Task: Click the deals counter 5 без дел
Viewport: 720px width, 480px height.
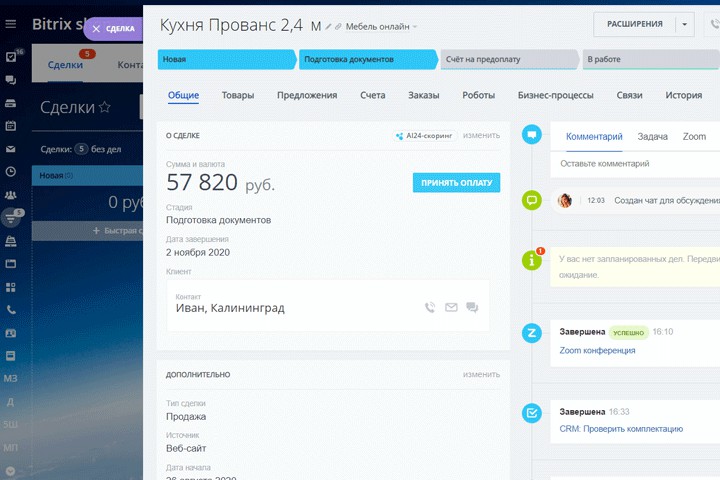Action: pyautogui.click(x=81, y=149)
